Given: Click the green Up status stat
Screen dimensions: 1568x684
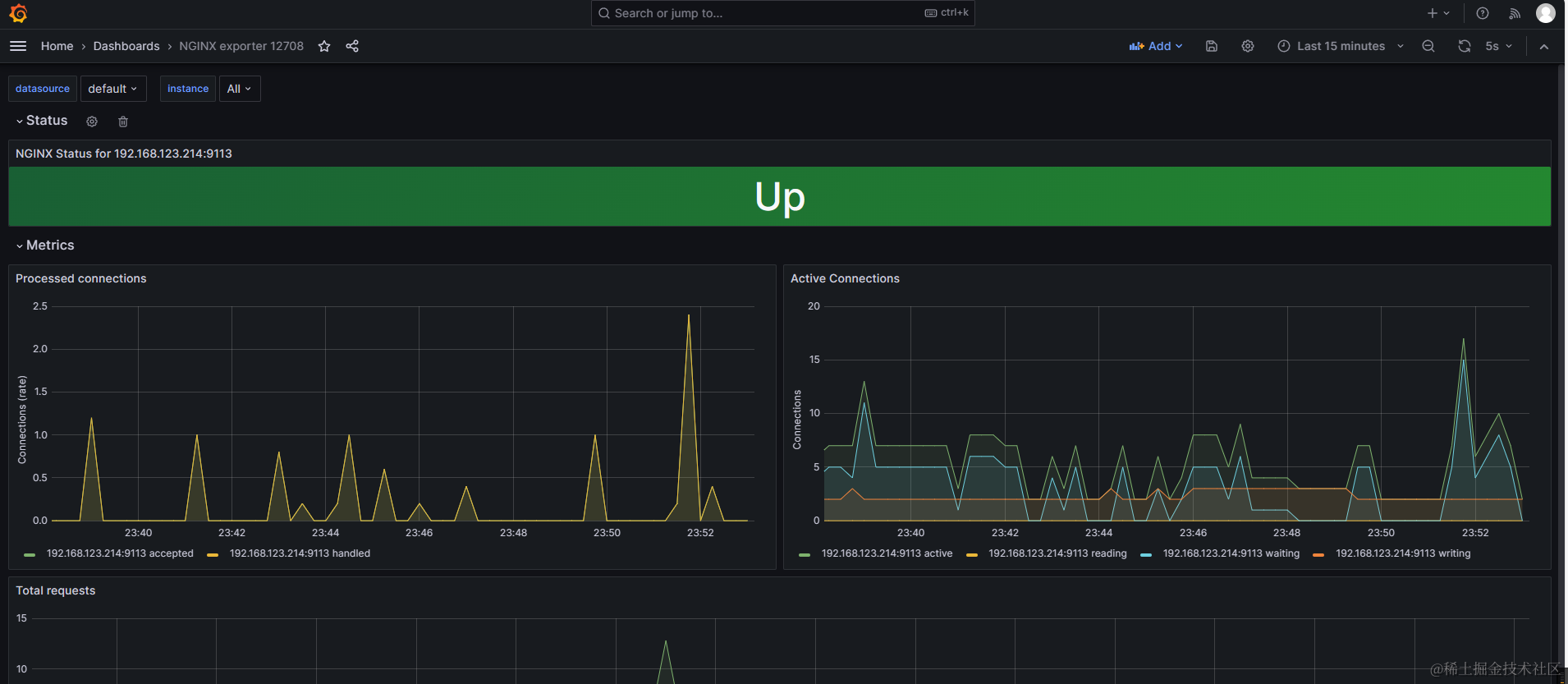Looking at the screenshot, I should tap(780, 197).
